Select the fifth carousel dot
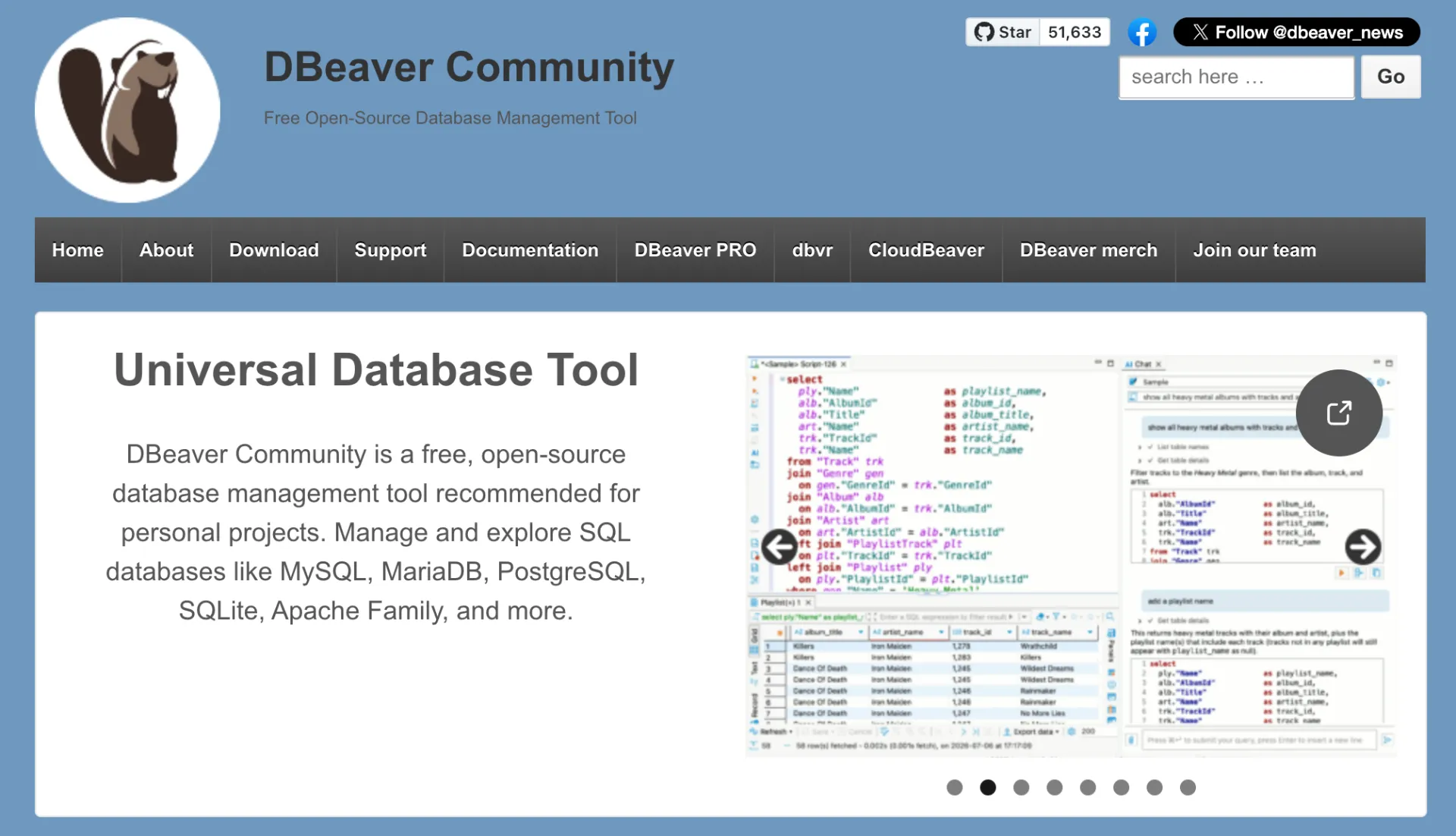1456x836 pixels. pyautogui.click(x=1088, y=787)
